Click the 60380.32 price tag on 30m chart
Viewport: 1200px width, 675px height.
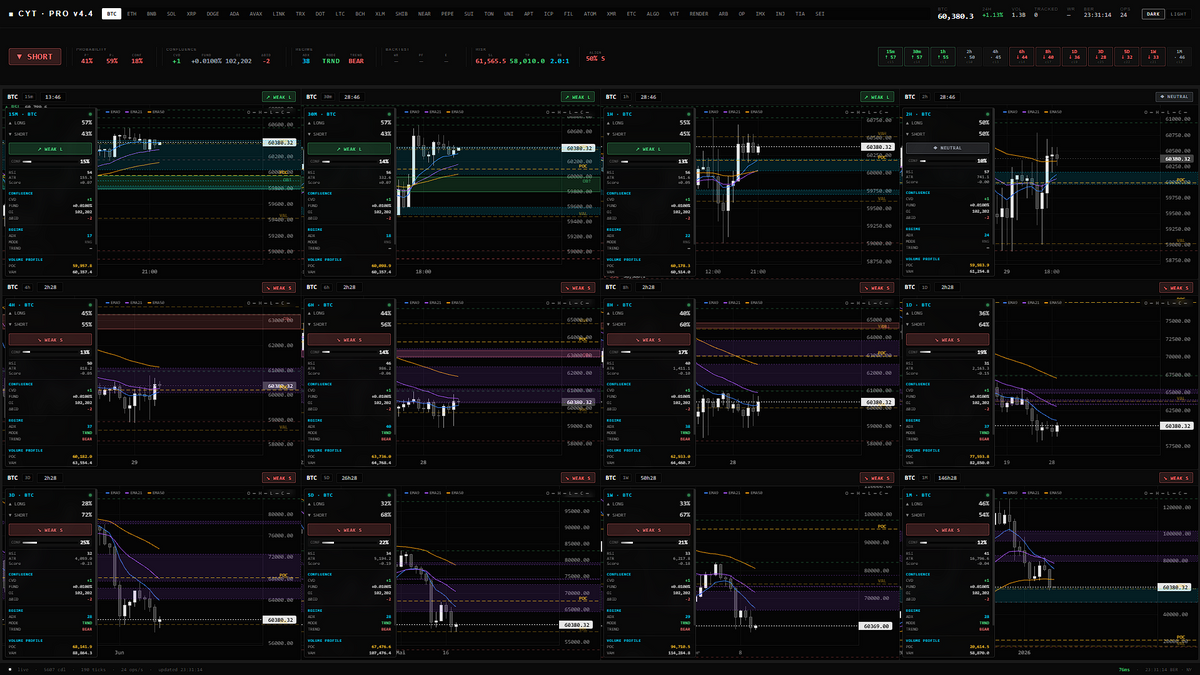click(580, 148)
